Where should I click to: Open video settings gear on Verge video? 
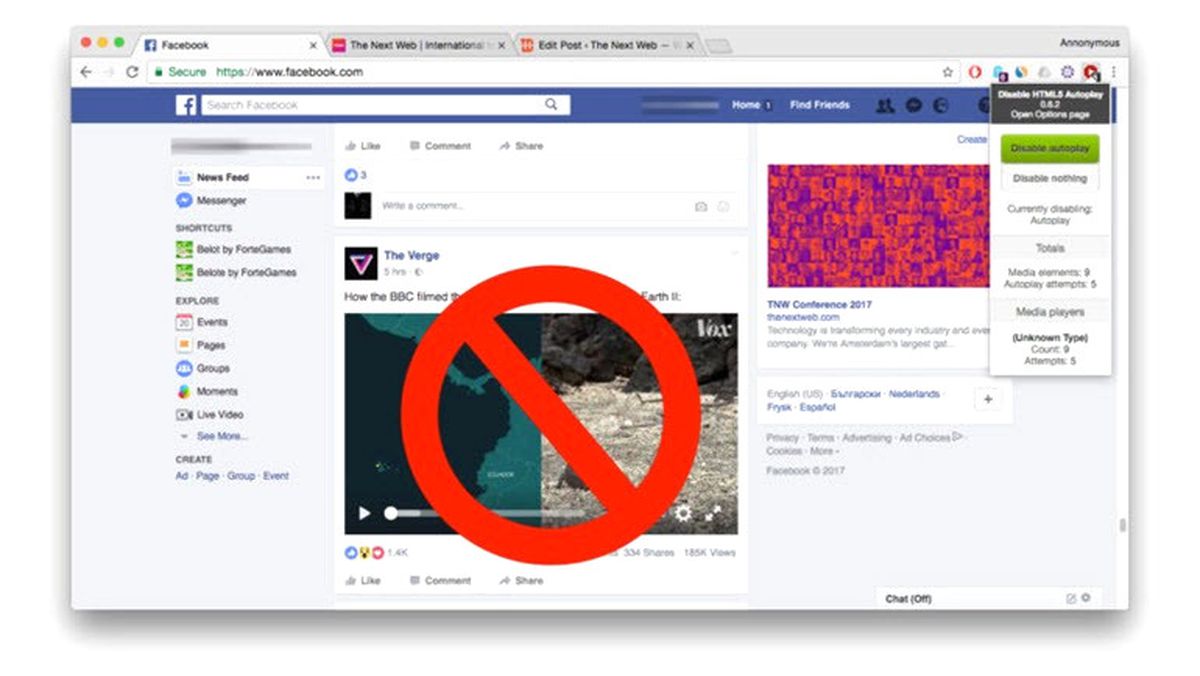[683, 513]
